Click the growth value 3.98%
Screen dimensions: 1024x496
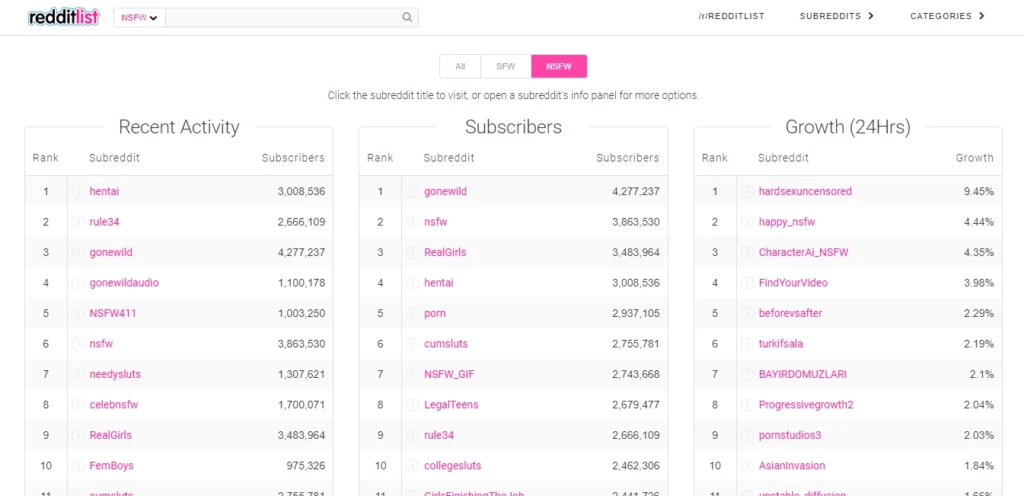click(x=978, y=283)
